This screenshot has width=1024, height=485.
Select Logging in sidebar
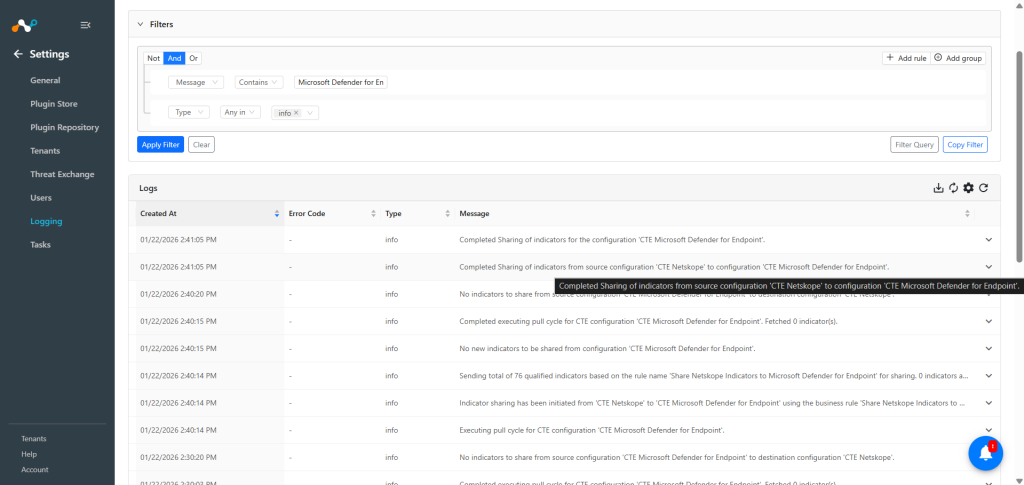46,221
